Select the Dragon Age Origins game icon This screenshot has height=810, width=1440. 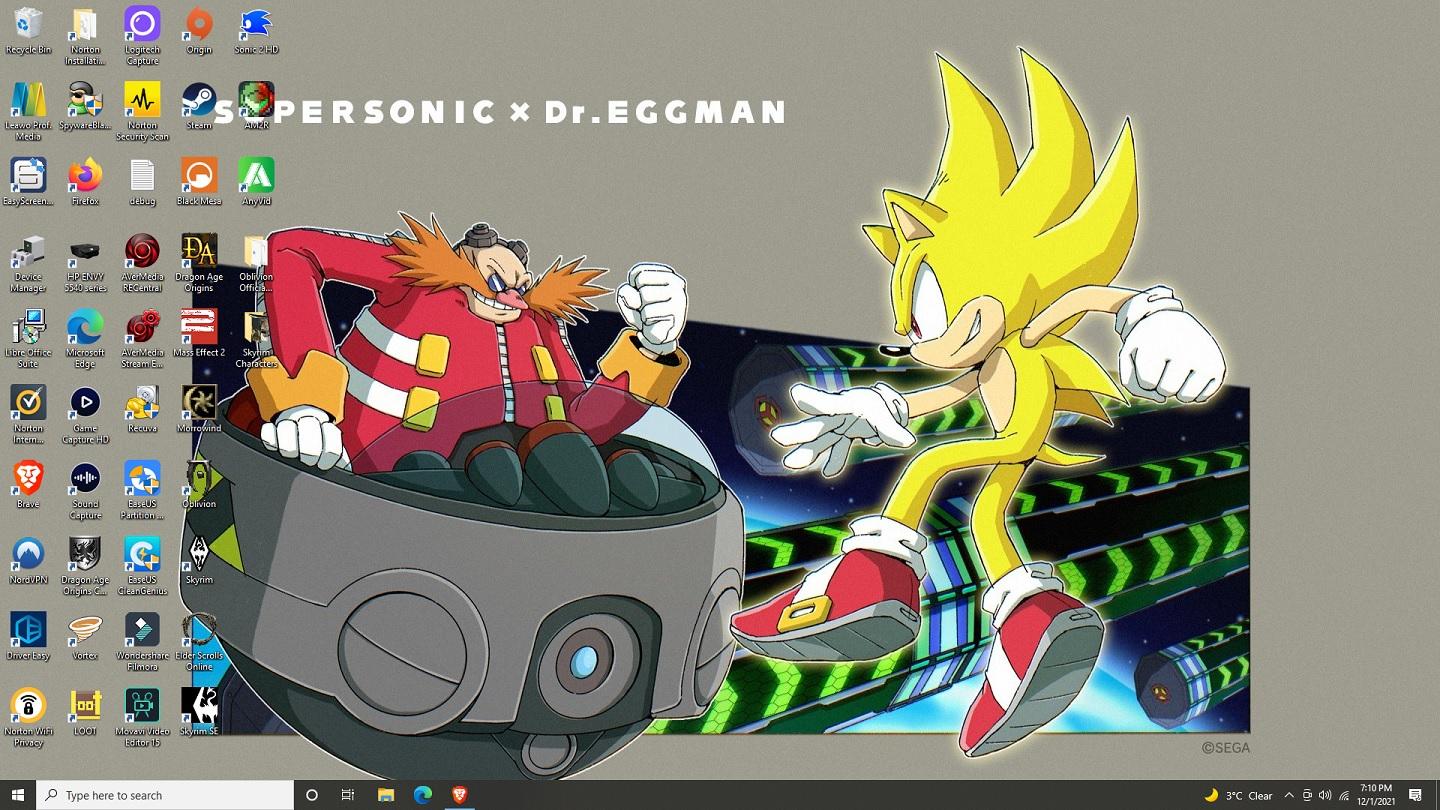pyautogui.click(x=199, y=263)
